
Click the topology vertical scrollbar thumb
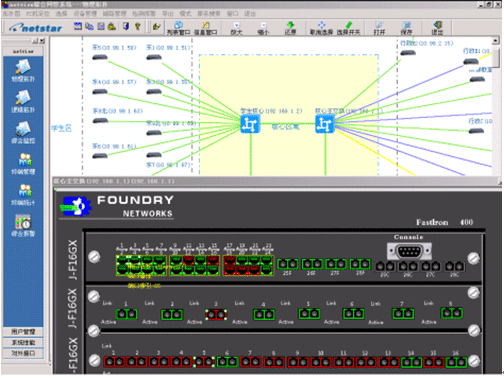(x=496, y=58)
